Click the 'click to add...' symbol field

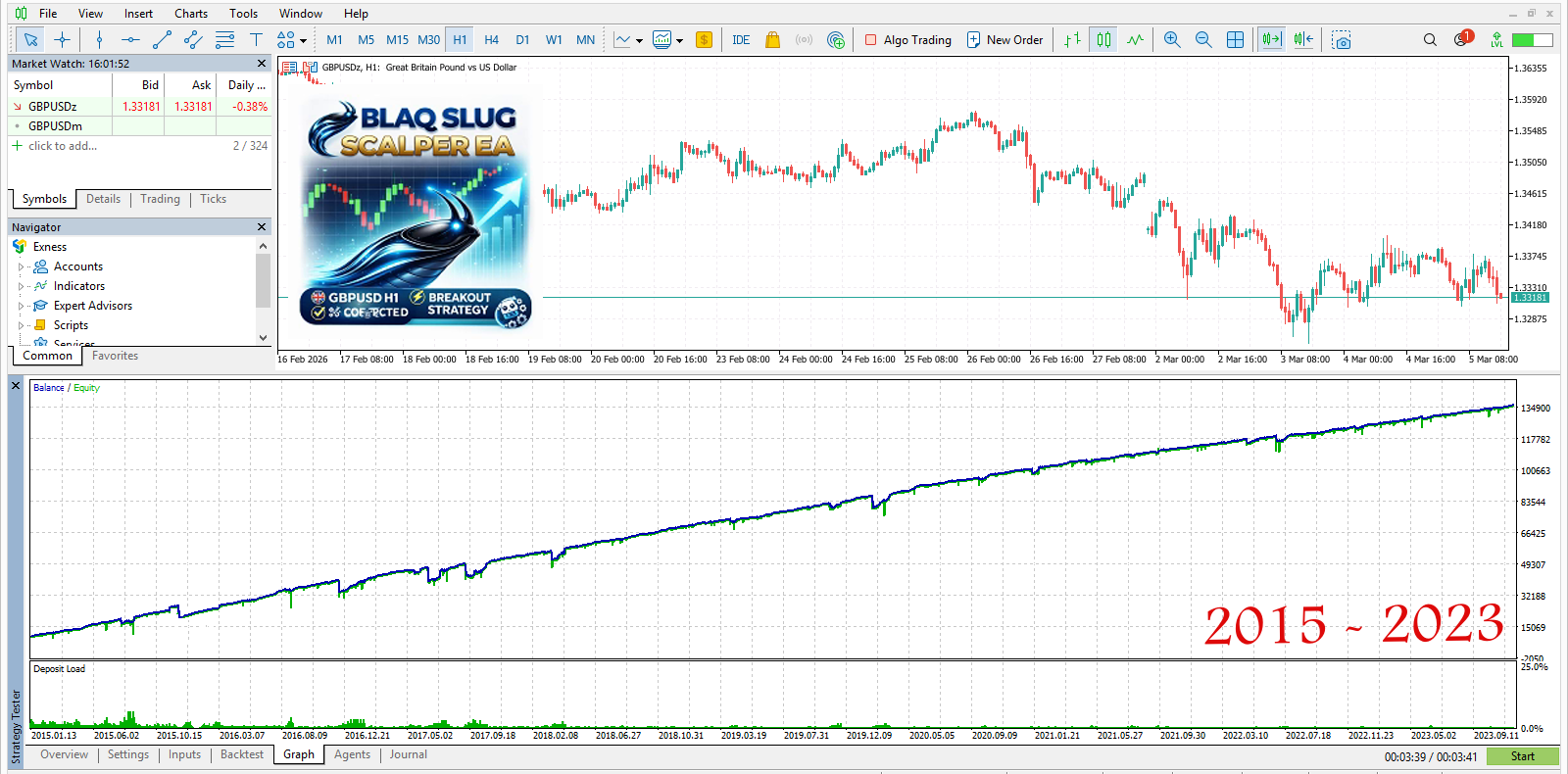pyautogui.click(x=63, y=146)
